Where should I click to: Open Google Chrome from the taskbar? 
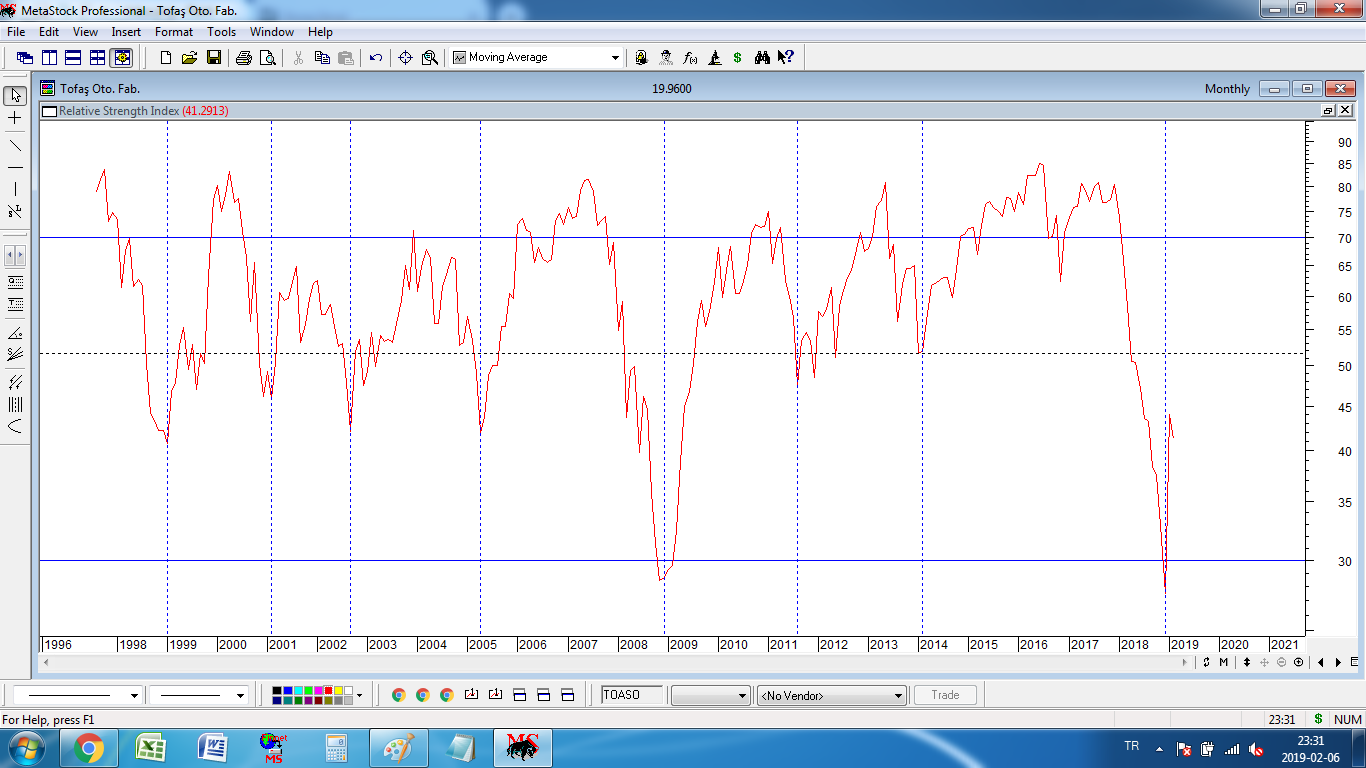point(88,748)
